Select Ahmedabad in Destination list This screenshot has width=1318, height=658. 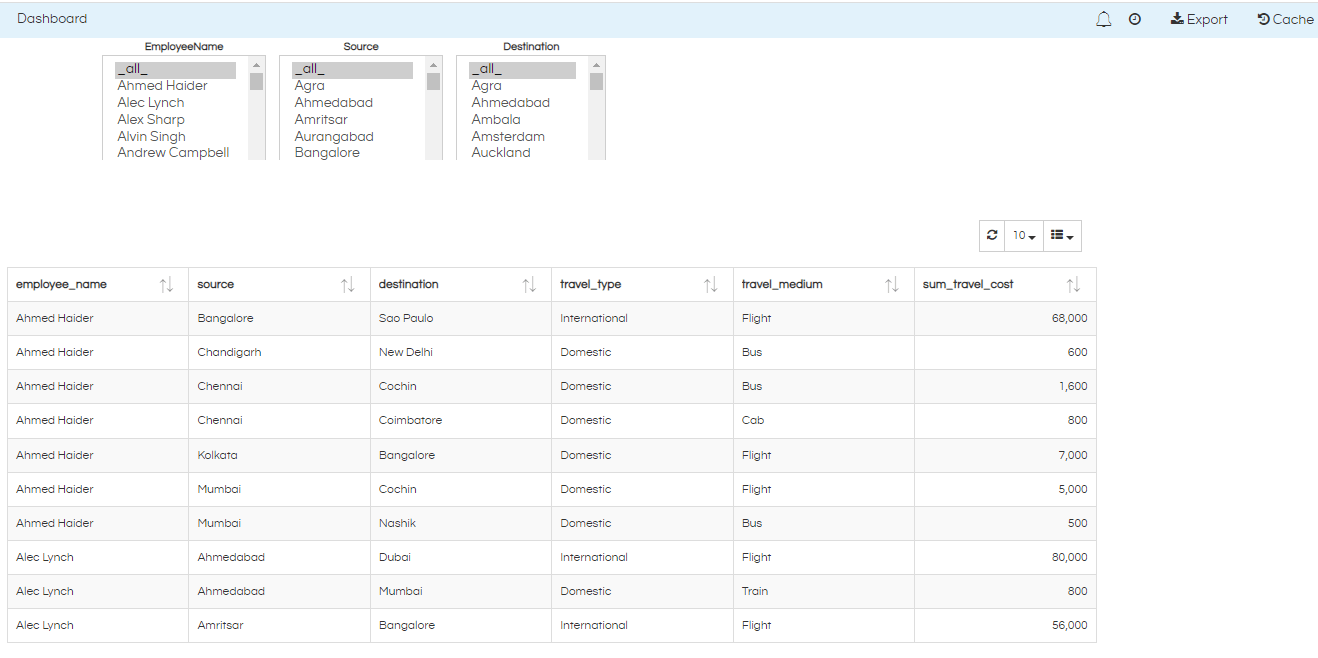point(522,103)
